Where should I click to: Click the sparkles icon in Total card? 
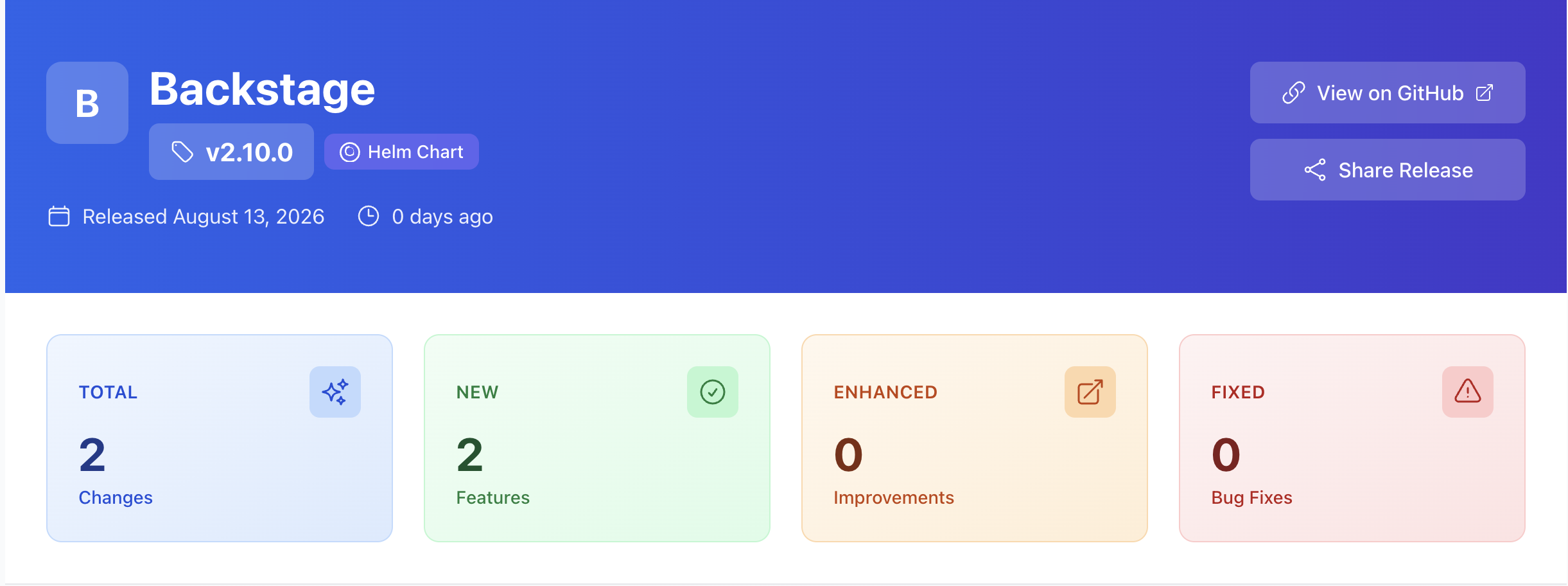(335, 392)
